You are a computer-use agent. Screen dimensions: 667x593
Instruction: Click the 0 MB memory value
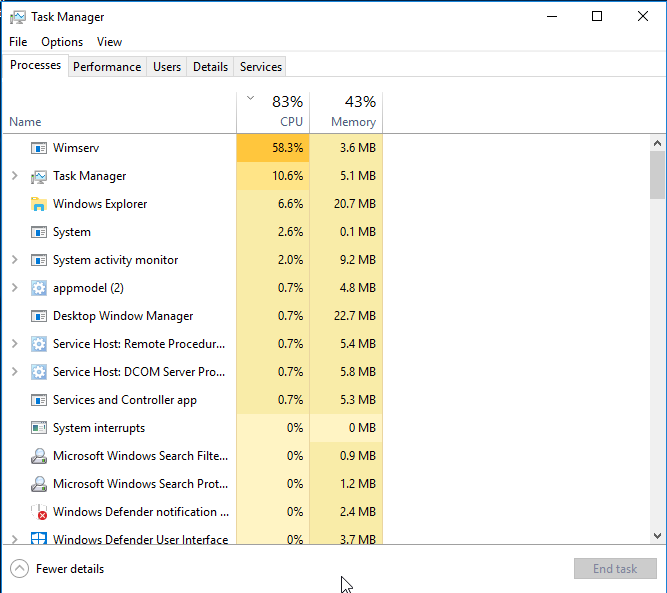(362, 428)
